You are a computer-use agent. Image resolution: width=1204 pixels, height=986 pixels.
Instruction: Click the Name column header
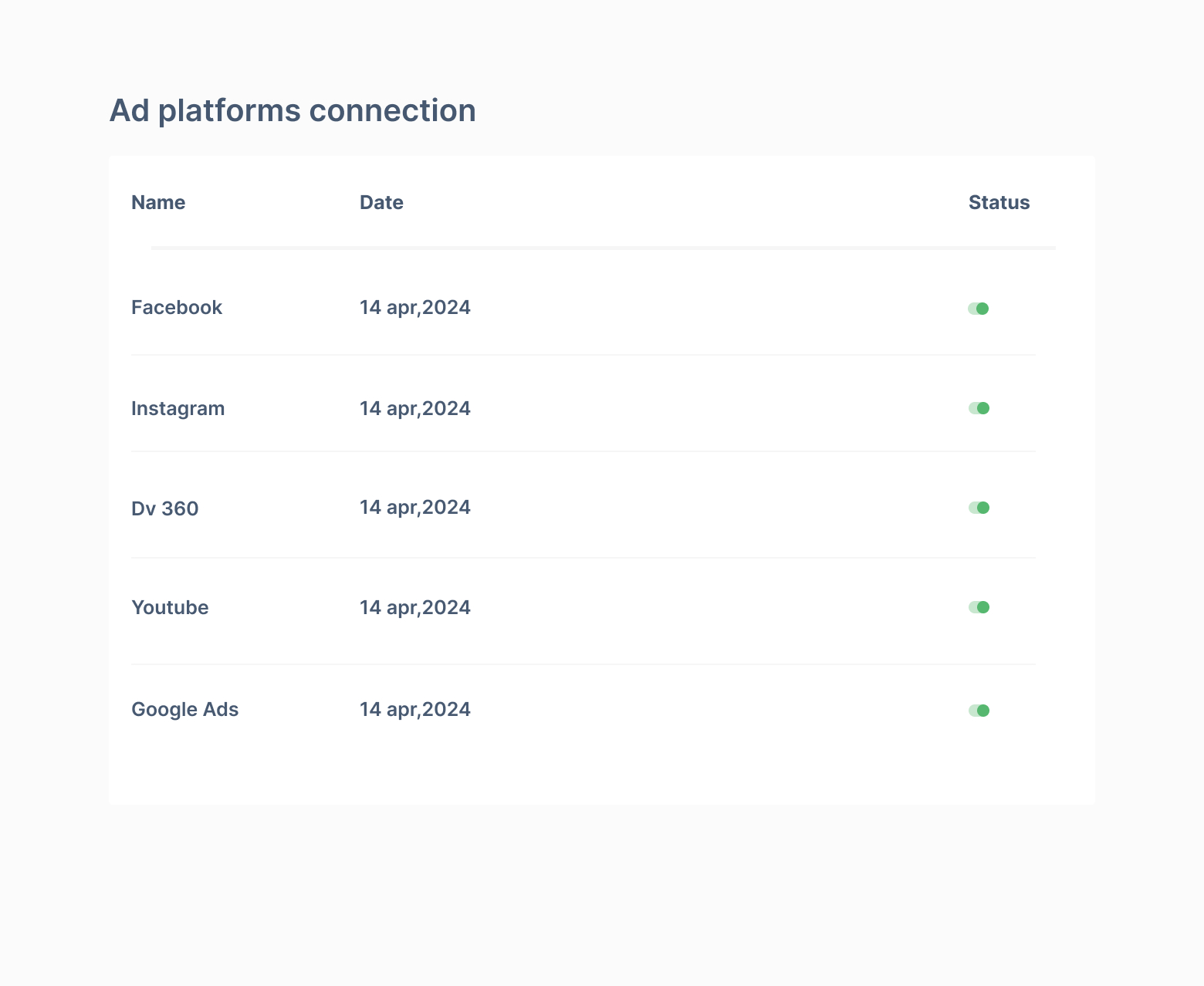[x=158, y=202]
